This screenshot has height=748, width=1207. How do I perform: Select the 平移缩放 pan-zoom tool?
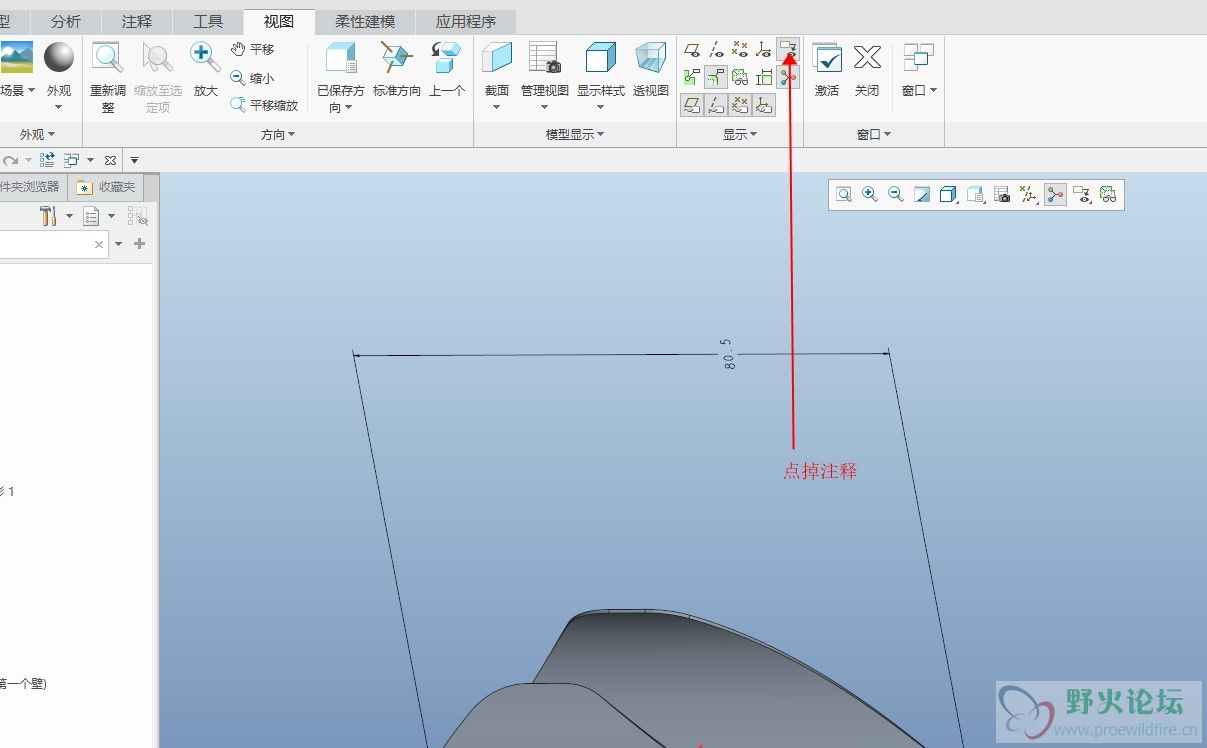click(x=264, y=105)
